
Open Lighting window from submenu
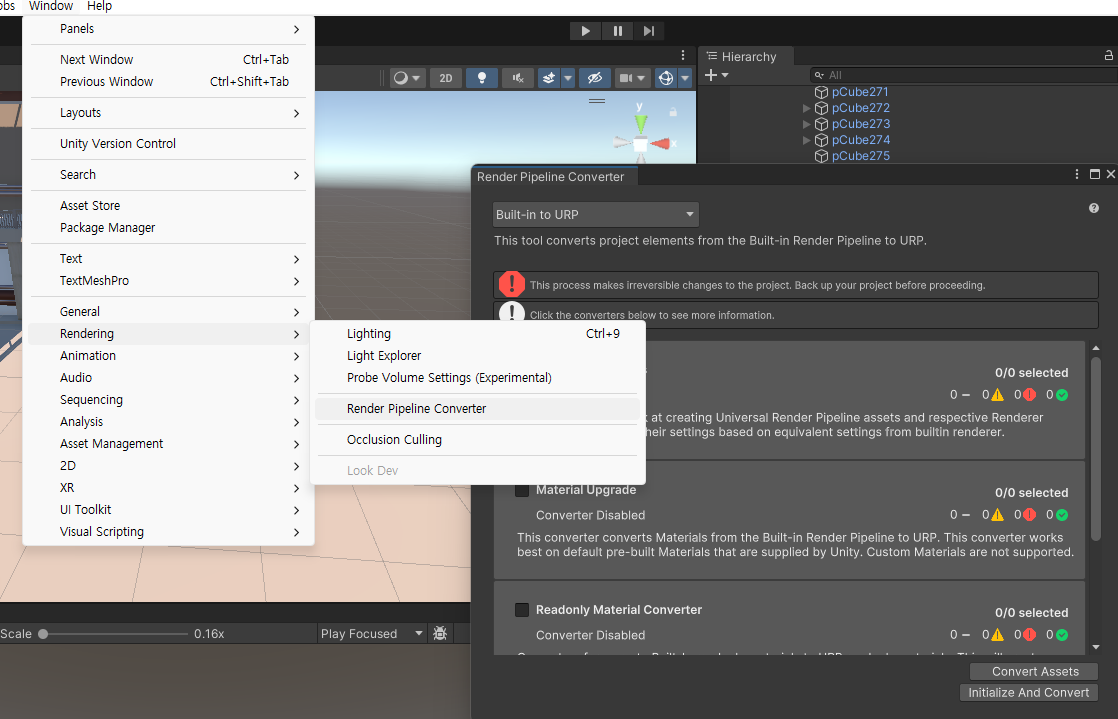(477, 334)
